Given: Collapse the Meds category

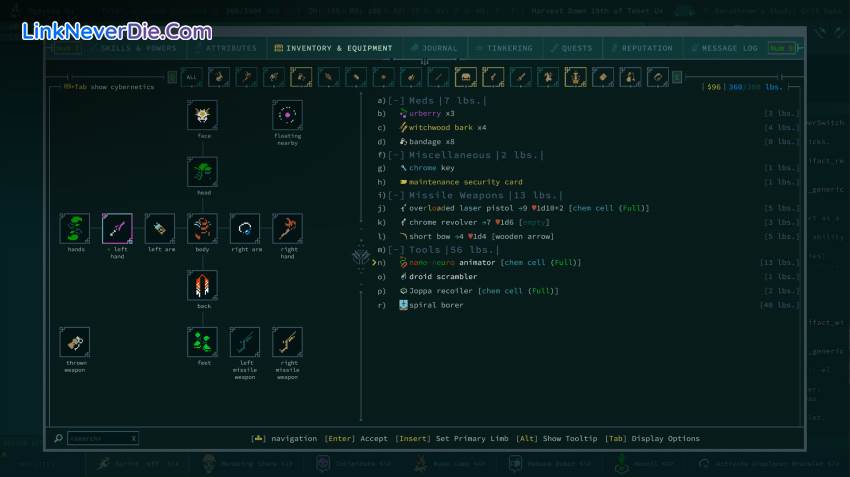Looking at the screenshot, I should (396, 101).
